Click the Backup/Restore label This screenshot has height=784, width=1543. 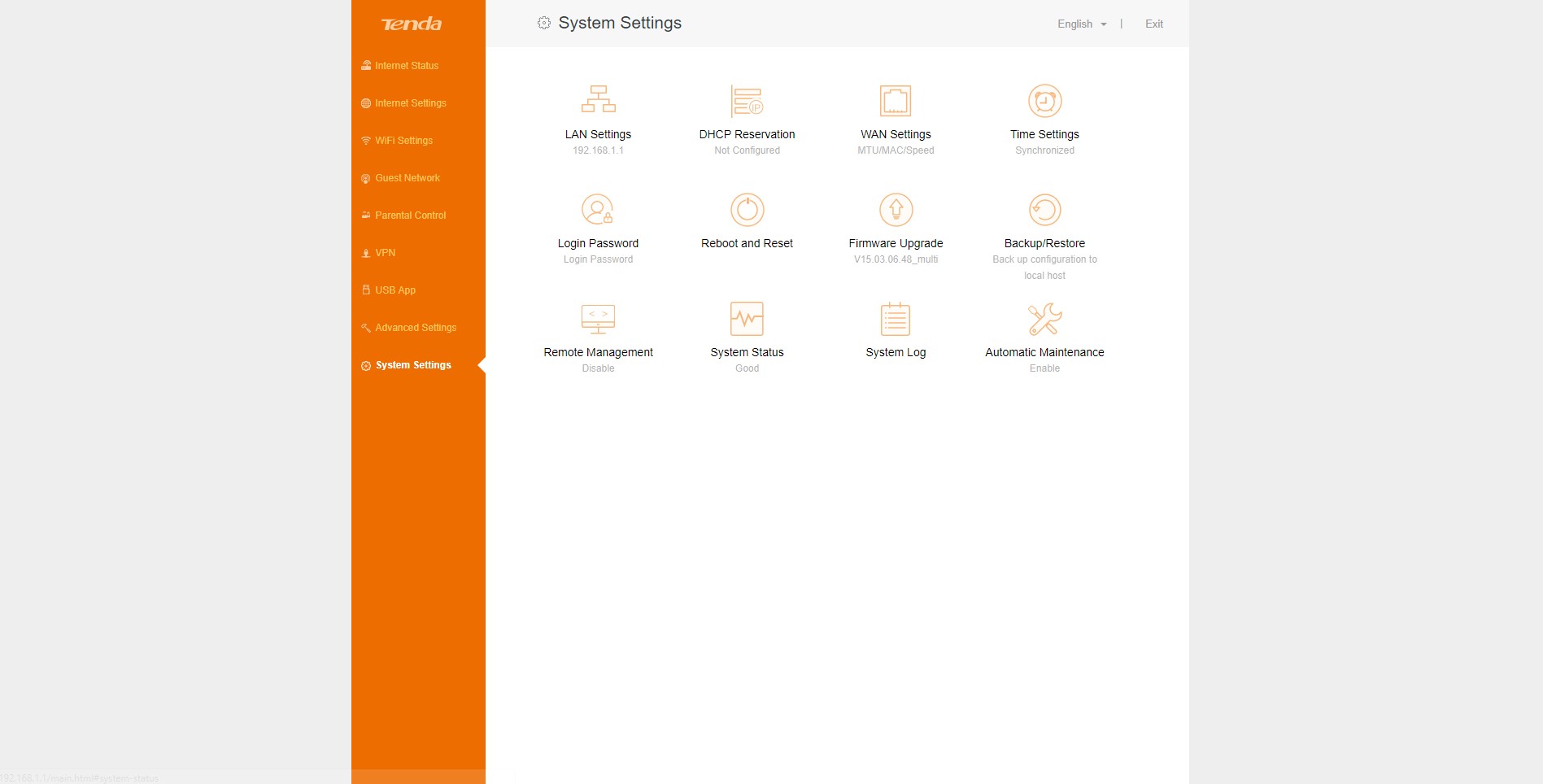(1044, 243)
